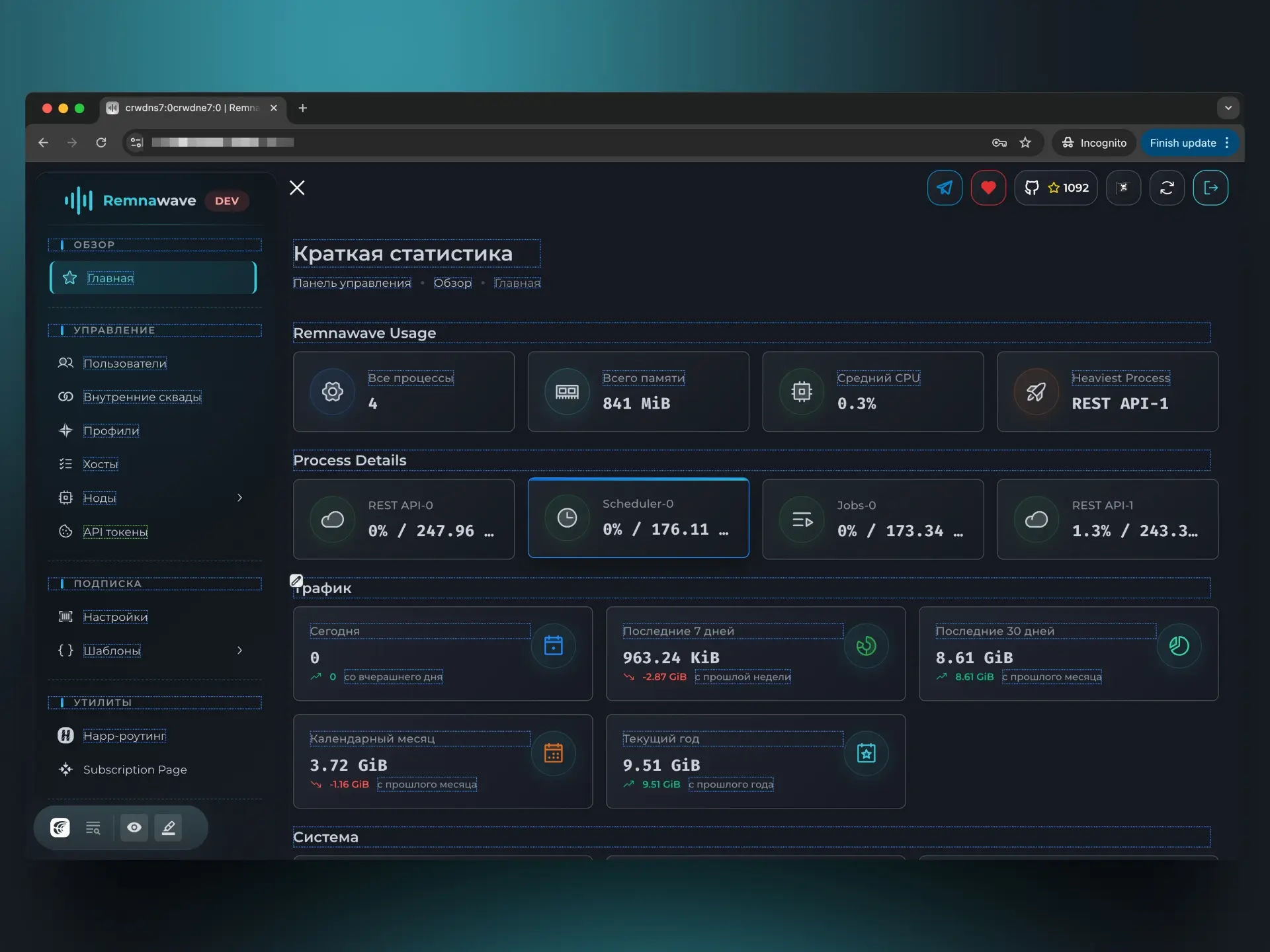Click the small edit pencil beside График
The image size is (1270, 952).
click(296, 580)
